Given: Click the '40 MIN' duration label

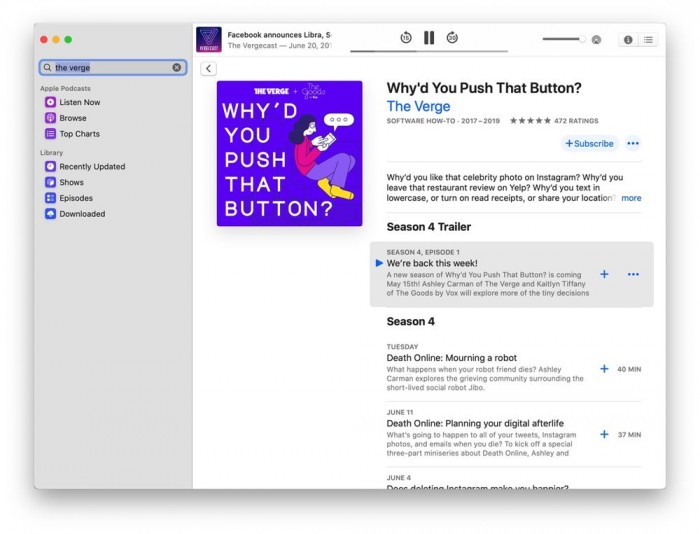Looking at the screenshot, I should 629,369.
